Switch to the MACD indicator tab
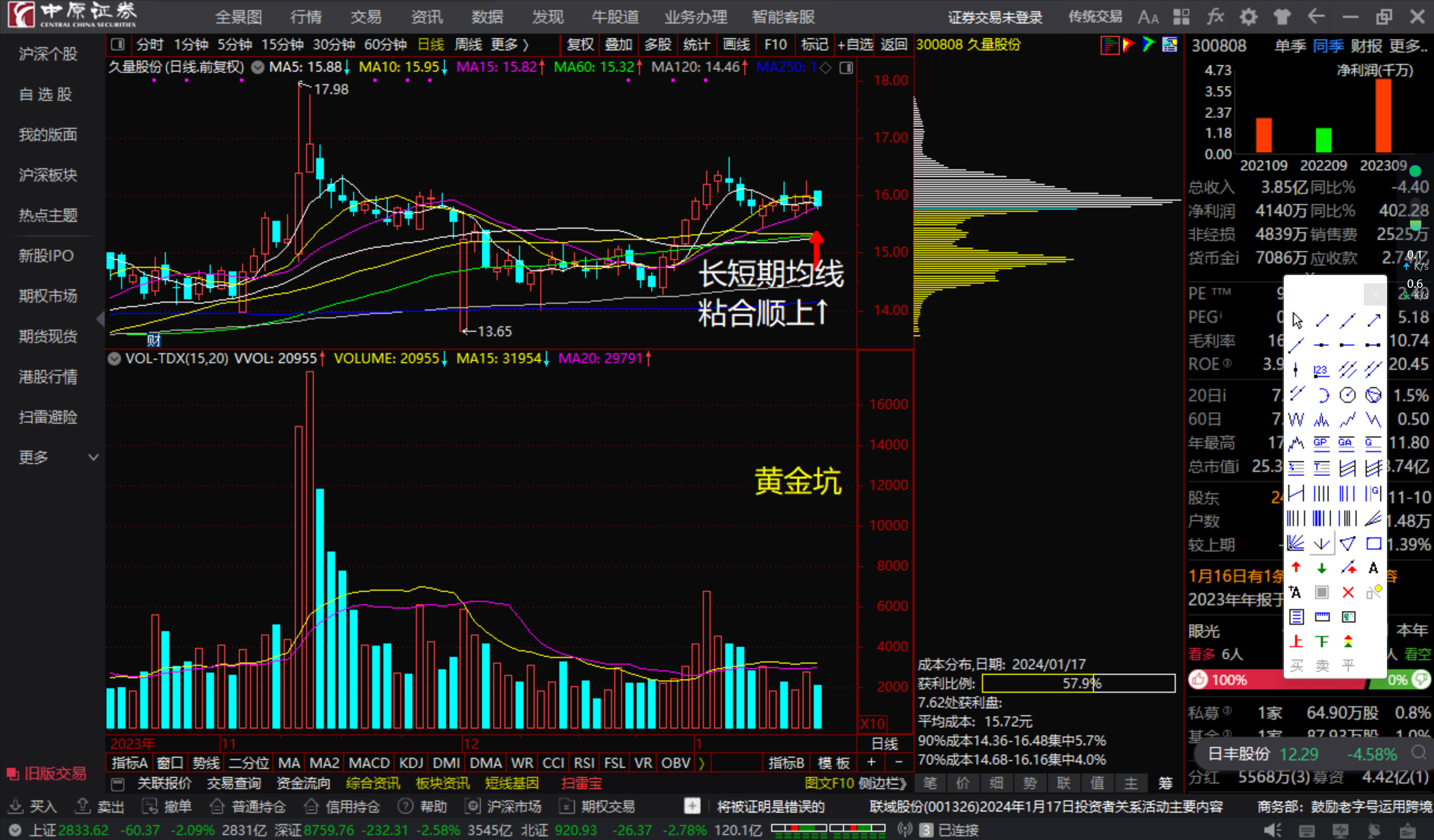Viewport: 1434px width, 840px height. pos(369,763)
